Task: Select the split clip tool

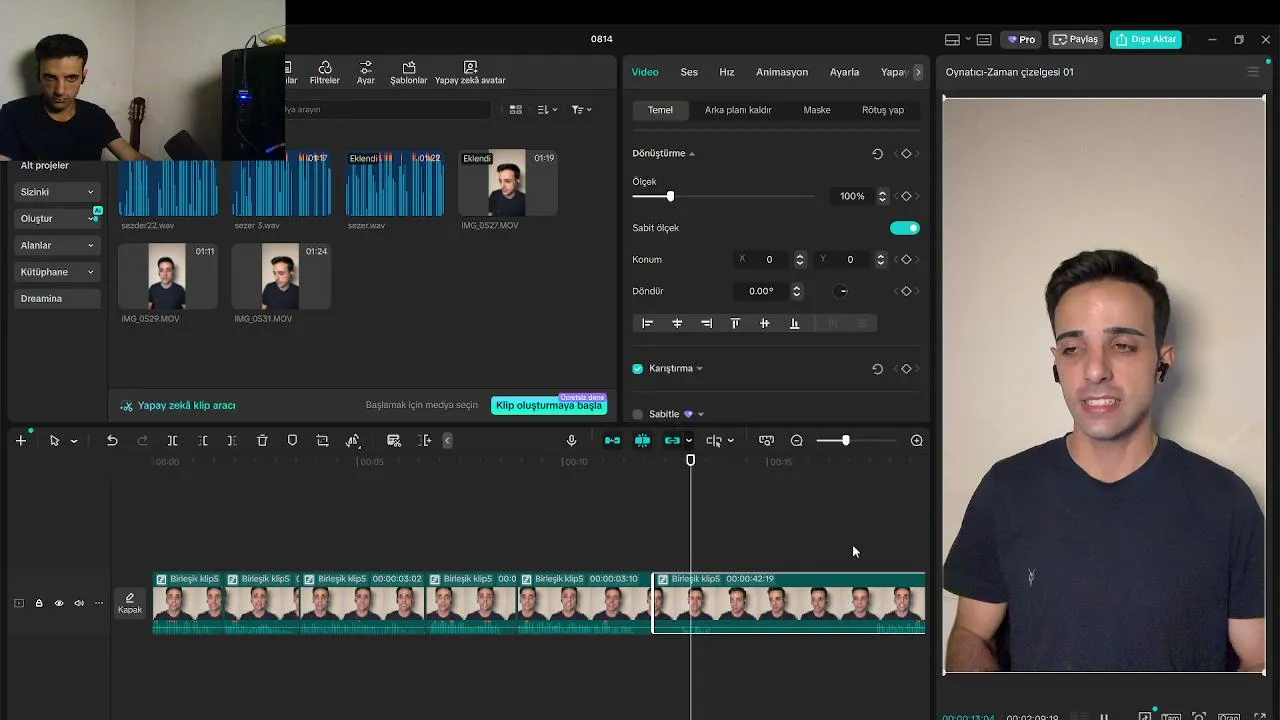Action: (x=172, y=441)
